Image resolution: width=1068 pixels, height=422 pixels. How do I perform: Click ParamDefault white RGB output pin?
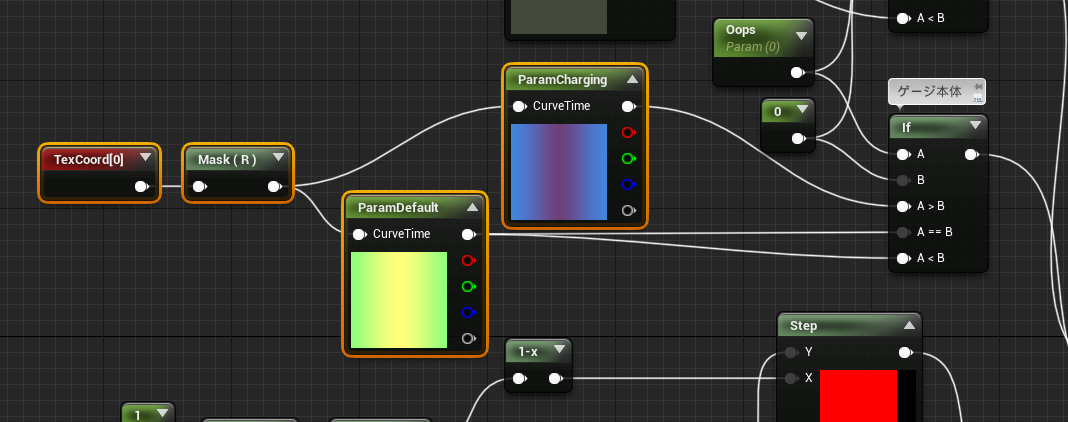(469, 234)
